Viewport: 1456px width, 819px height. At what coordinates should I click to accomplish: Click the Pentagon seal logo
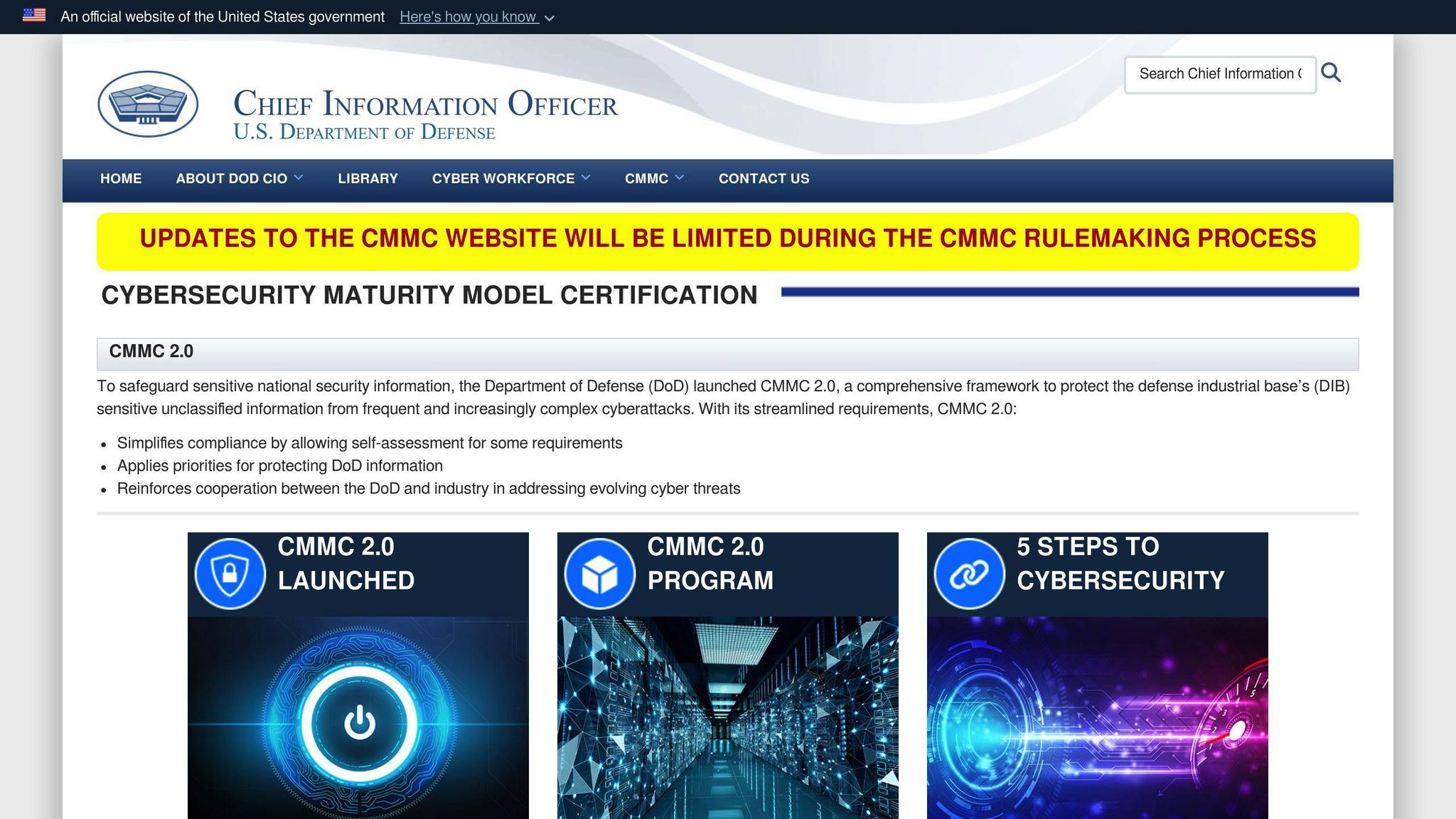(x=148, y=104)
